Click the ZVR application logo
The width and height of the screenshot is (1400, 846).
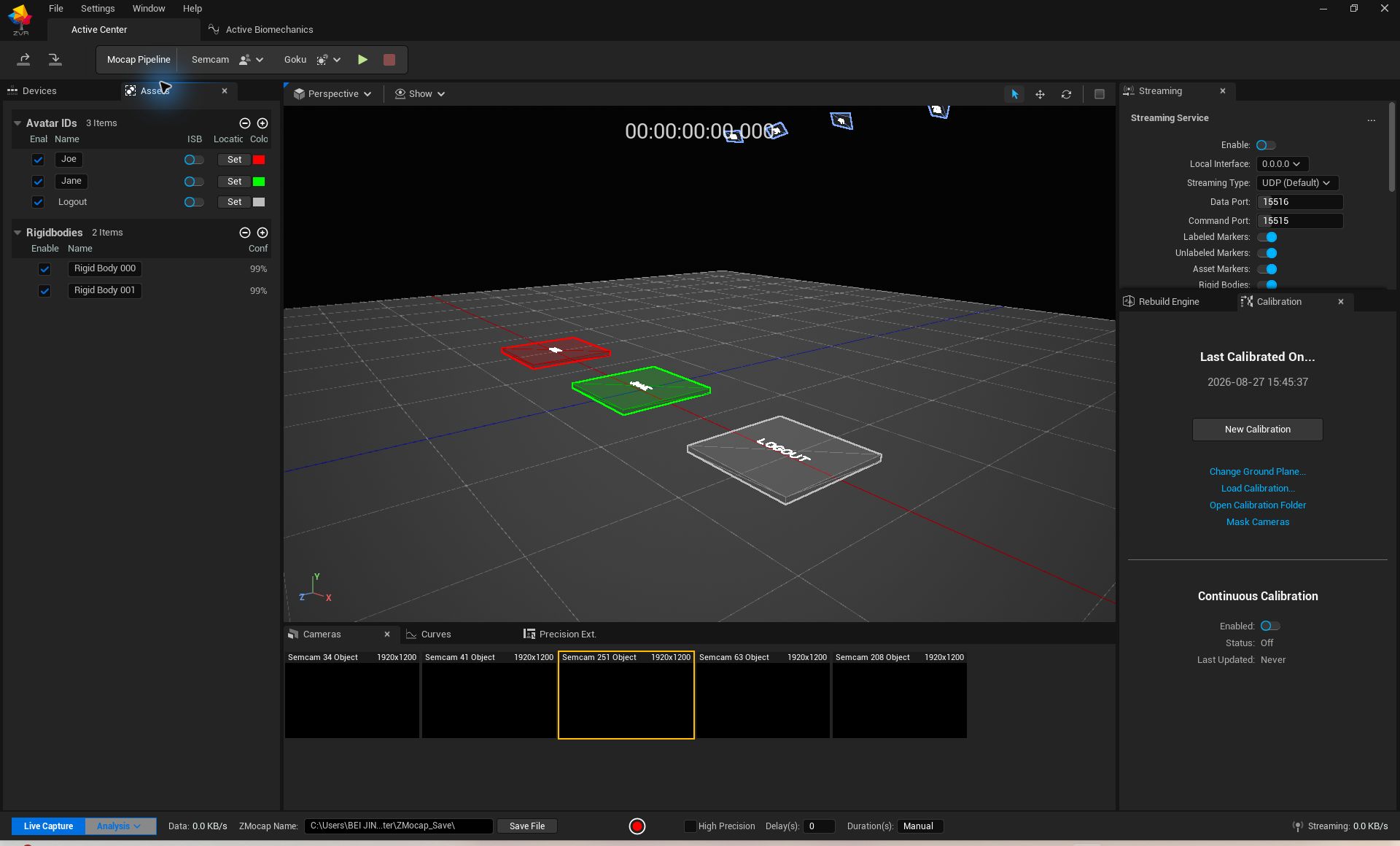tap(20, 20)
